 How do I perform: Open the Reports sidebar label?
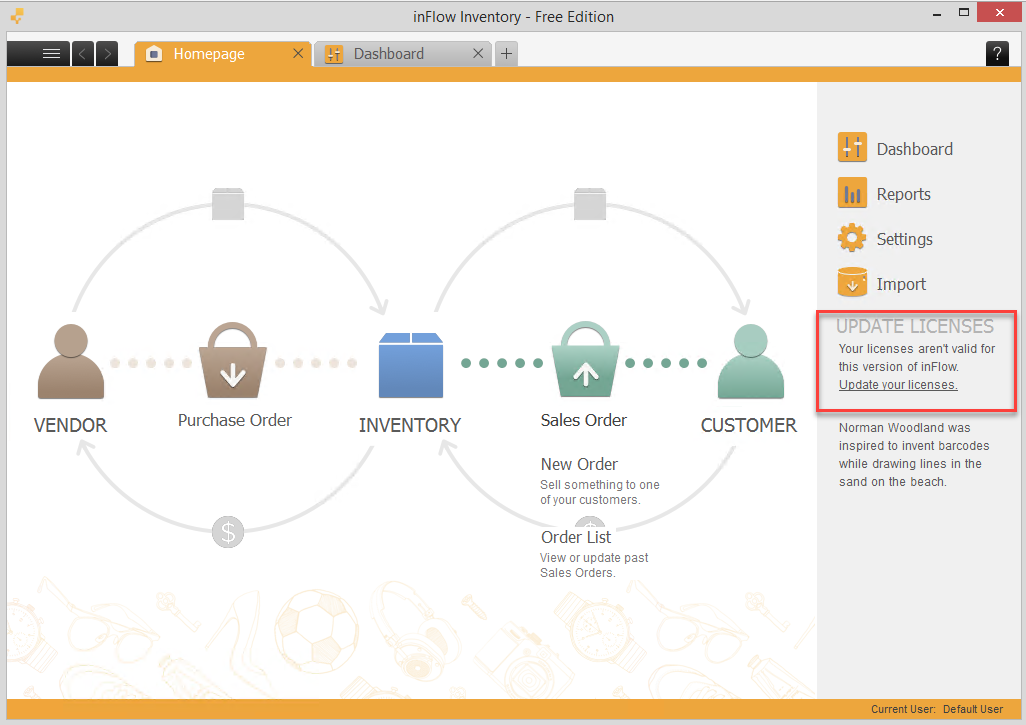click(903, 194)
